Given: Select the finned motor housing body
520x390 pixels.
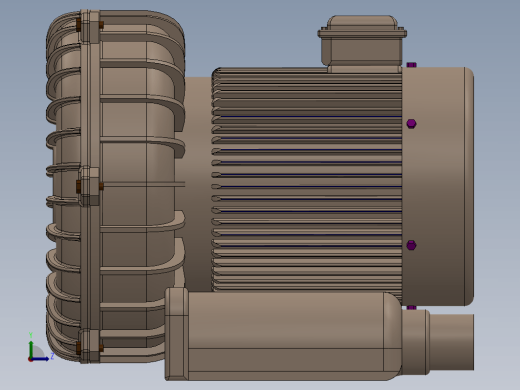Looking at the screenshot, I should click(x=307, y=180).
